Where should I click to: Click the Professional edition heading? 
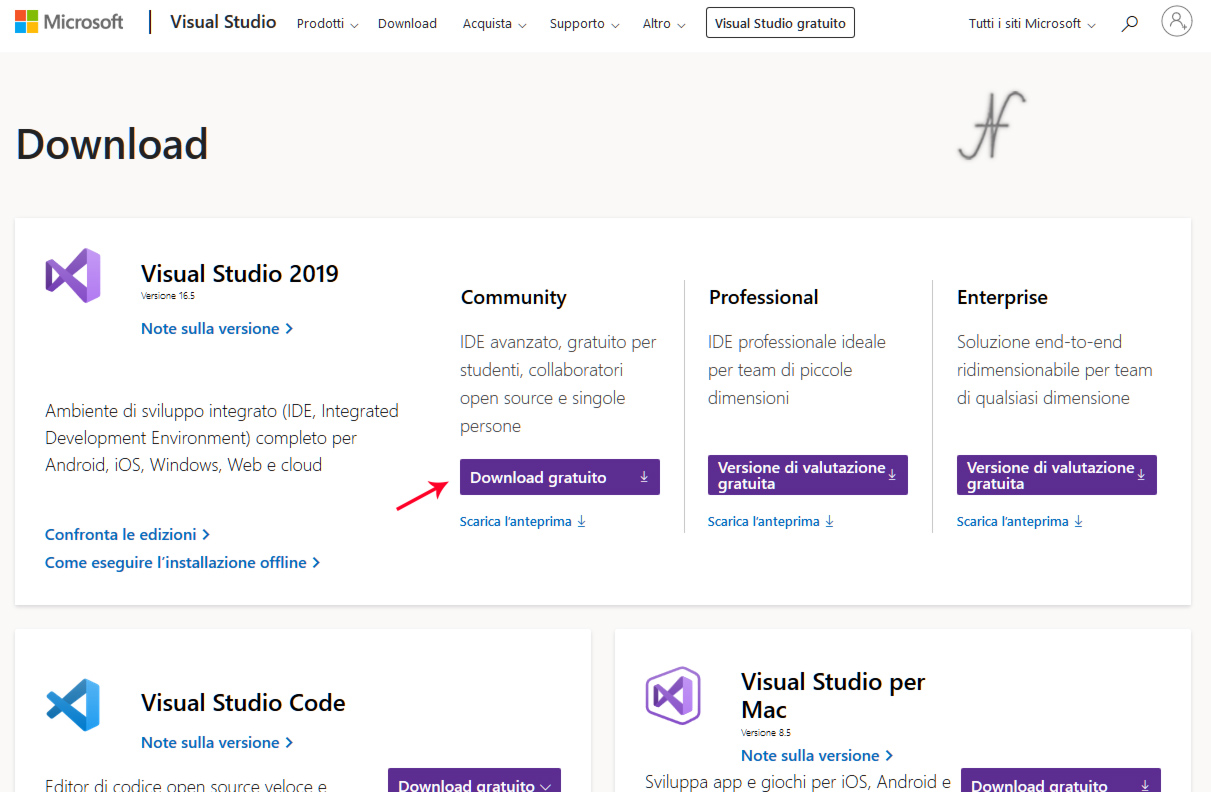point(764,297)
